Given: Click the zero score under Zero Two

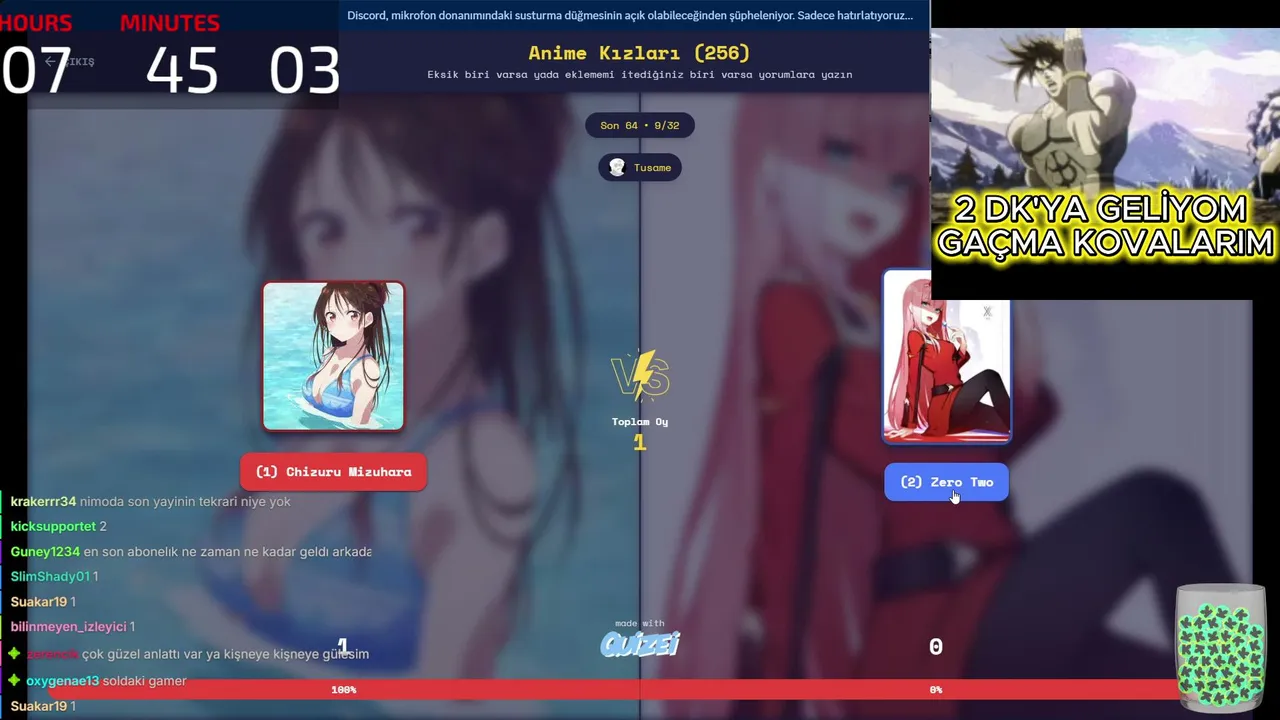Looking at the screenshot, I should (x=936, y=647).
